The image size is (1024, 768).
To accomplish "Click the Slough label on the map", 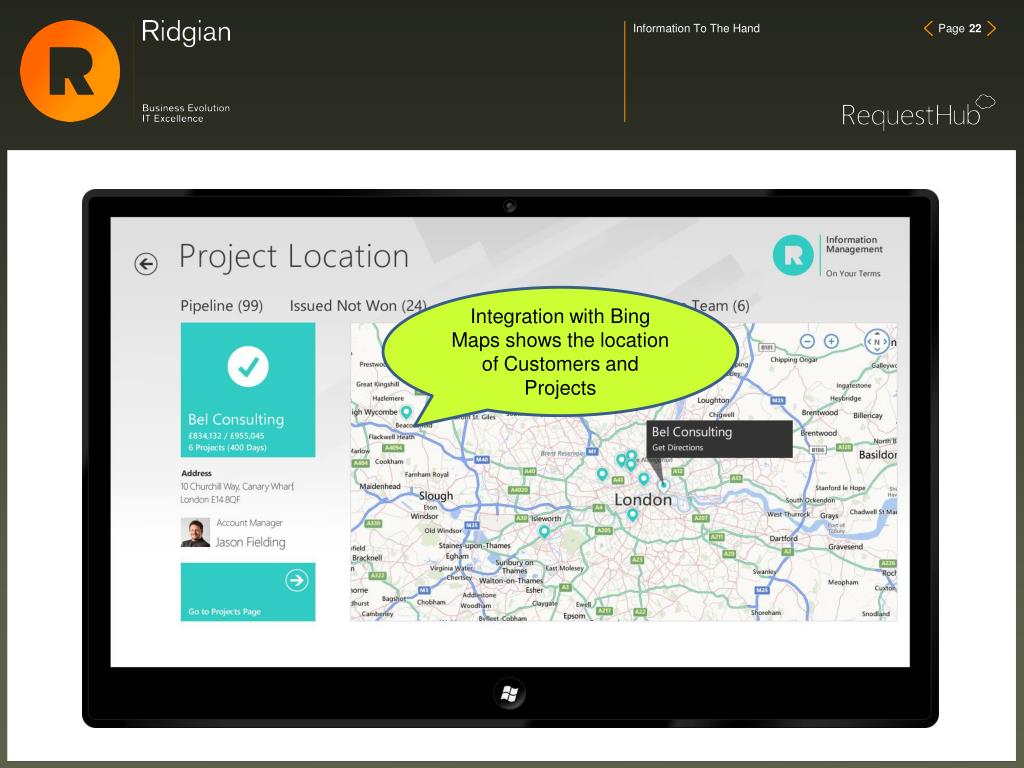I will [x=436, y=496].
